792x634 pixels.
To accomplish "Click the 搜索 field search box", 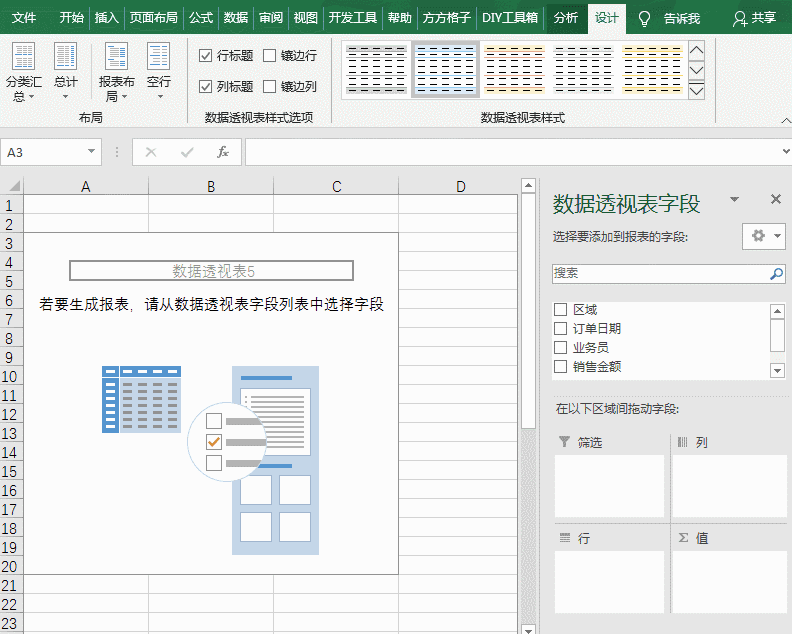I will (660, 273).
